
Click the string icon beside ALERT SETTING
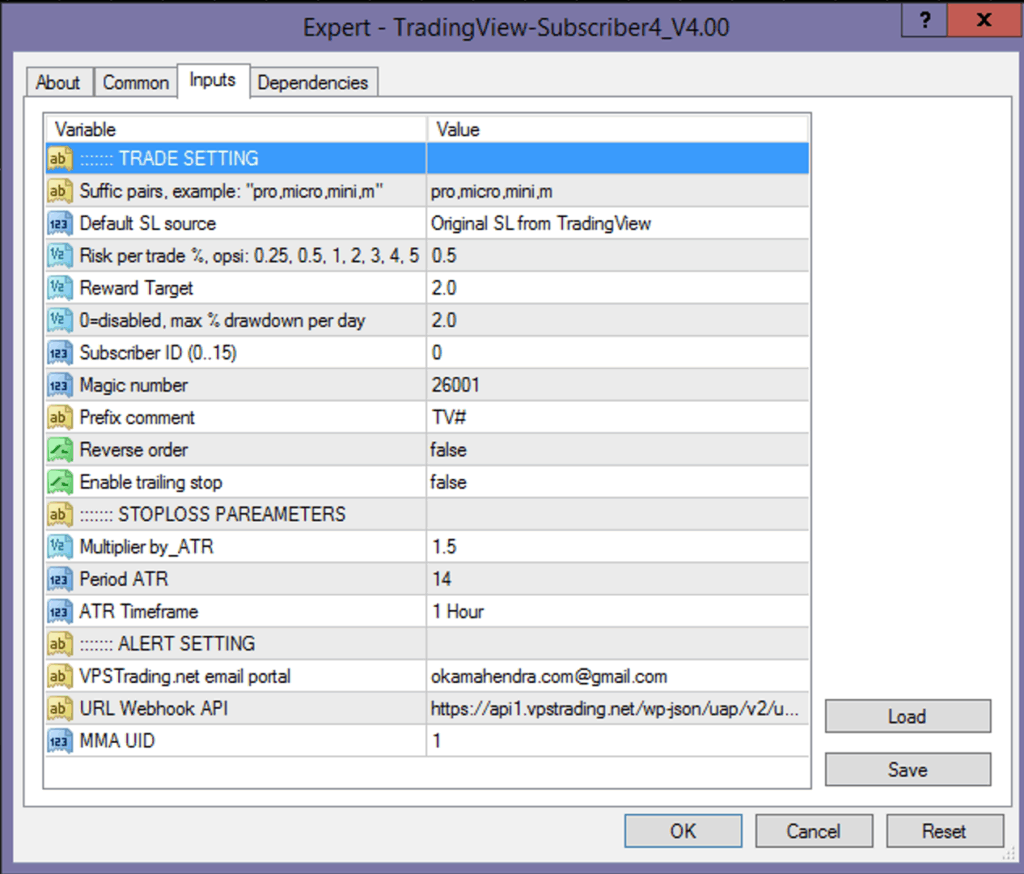pyautogui.click(x=59, y=643)
